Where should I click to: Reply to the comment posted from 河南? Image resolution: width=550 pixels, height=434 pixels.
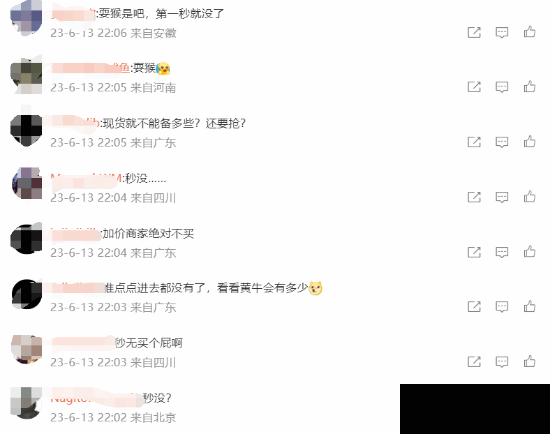click(x=502, y=87)
